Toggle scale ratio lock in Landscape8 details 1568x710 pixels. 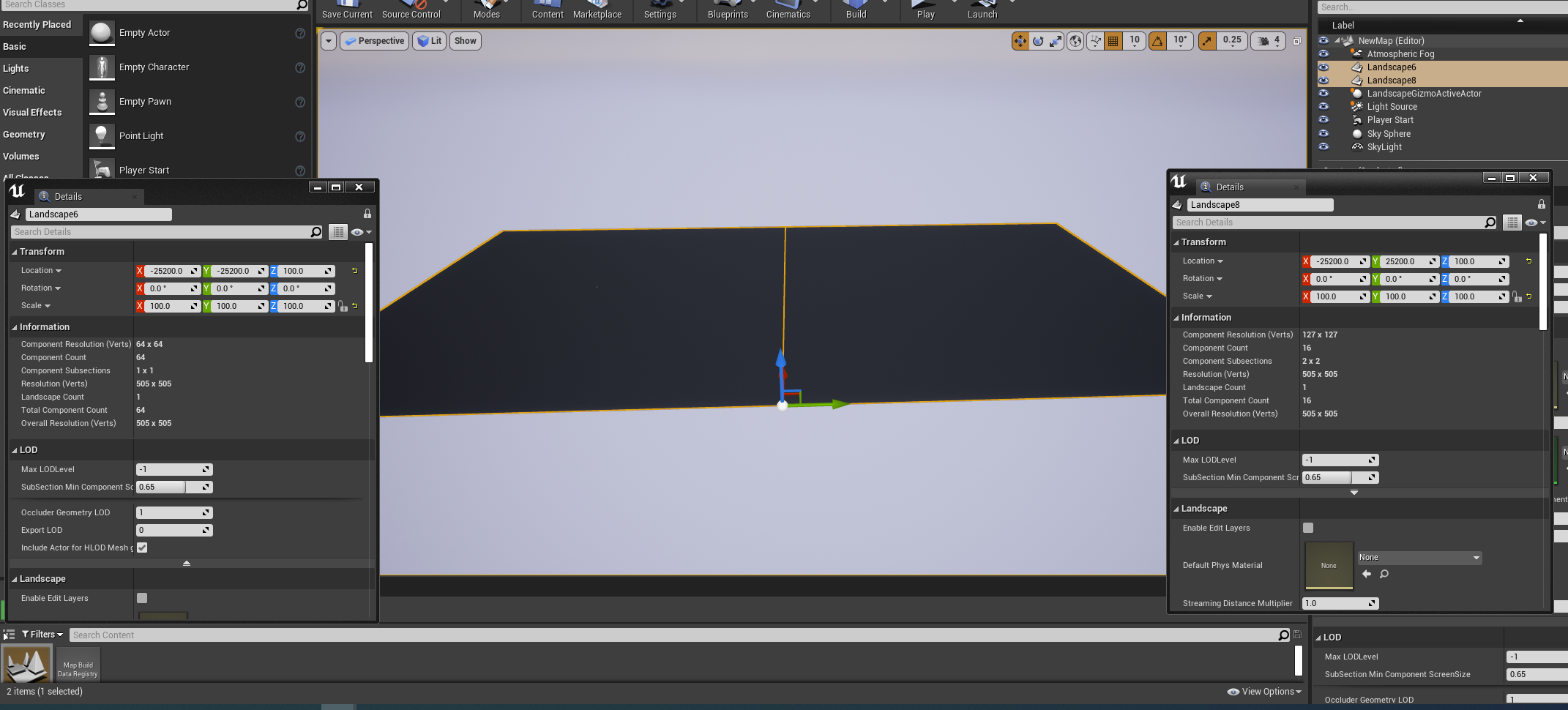1517,296
